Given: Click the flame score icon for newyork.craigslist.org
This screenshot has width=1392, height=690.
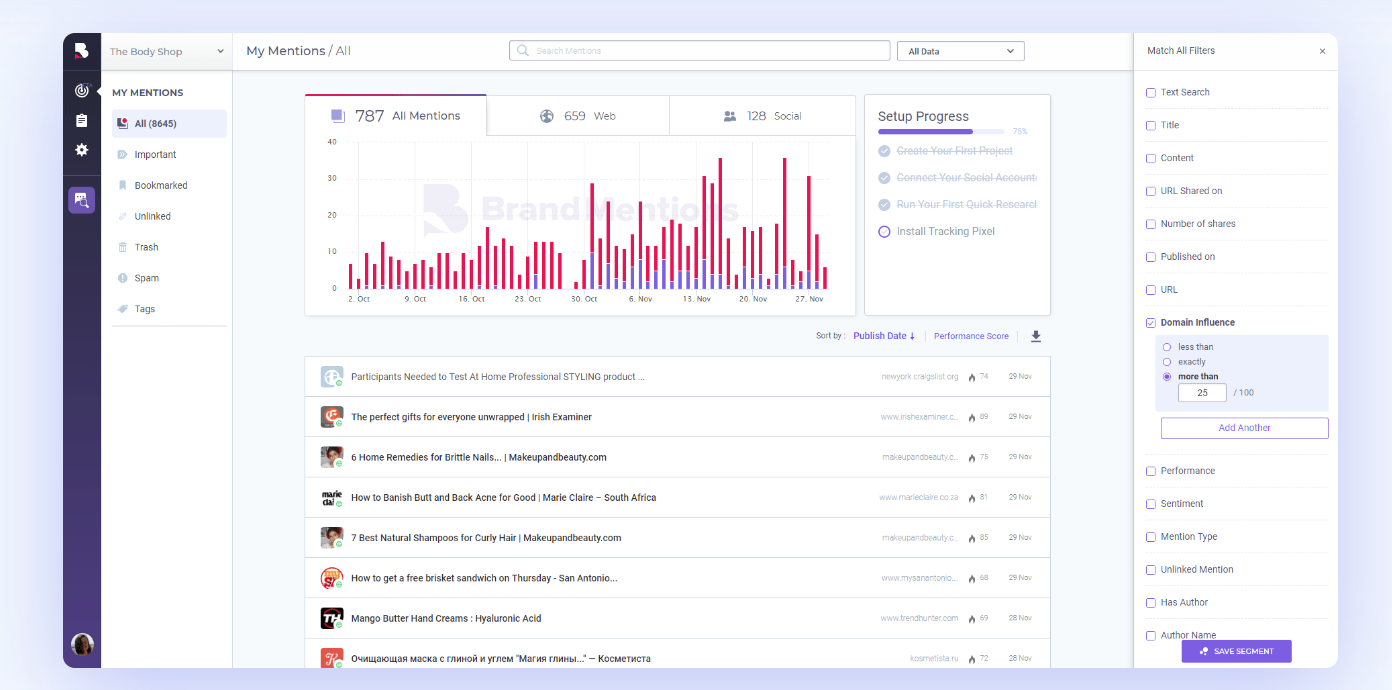Looking at the screenshot, I should click(x=971, y=377).
